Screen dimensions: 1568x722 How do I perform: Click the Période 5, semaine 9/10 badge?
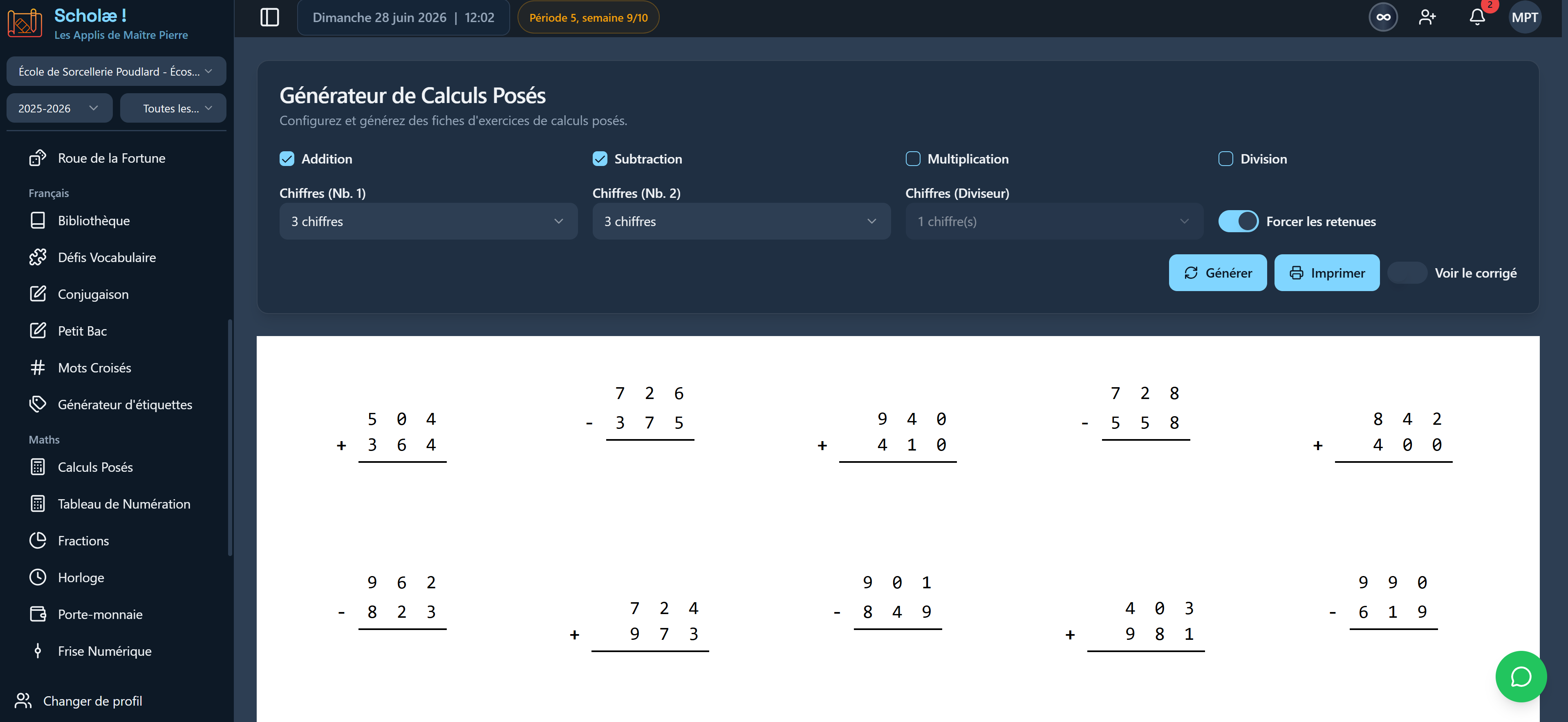pyautogui.click(x=588, y=17)
